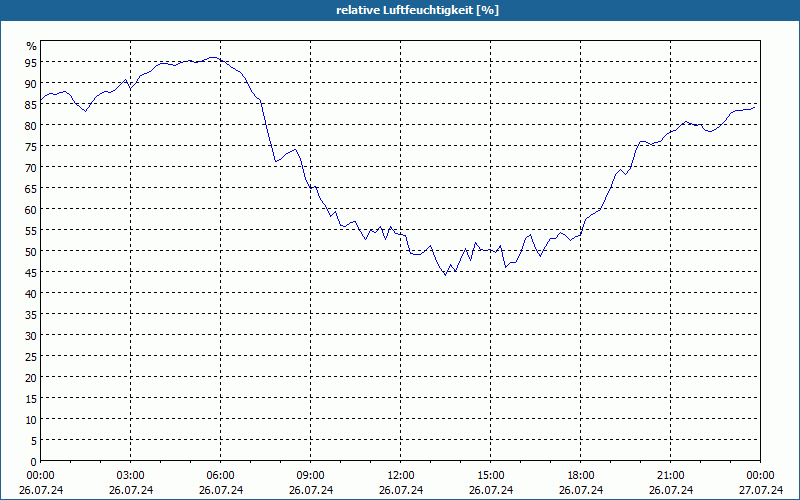The height and width of the screenshot is (500, 800).
Task: Click the humidity curve minimum near 13:30
Action: coord(445,275)
